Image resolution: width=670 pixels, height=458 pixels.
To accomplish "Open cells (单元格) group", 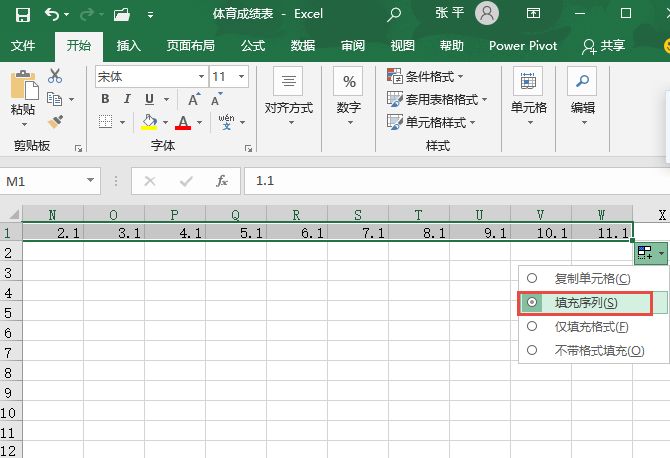I will 529,97.
